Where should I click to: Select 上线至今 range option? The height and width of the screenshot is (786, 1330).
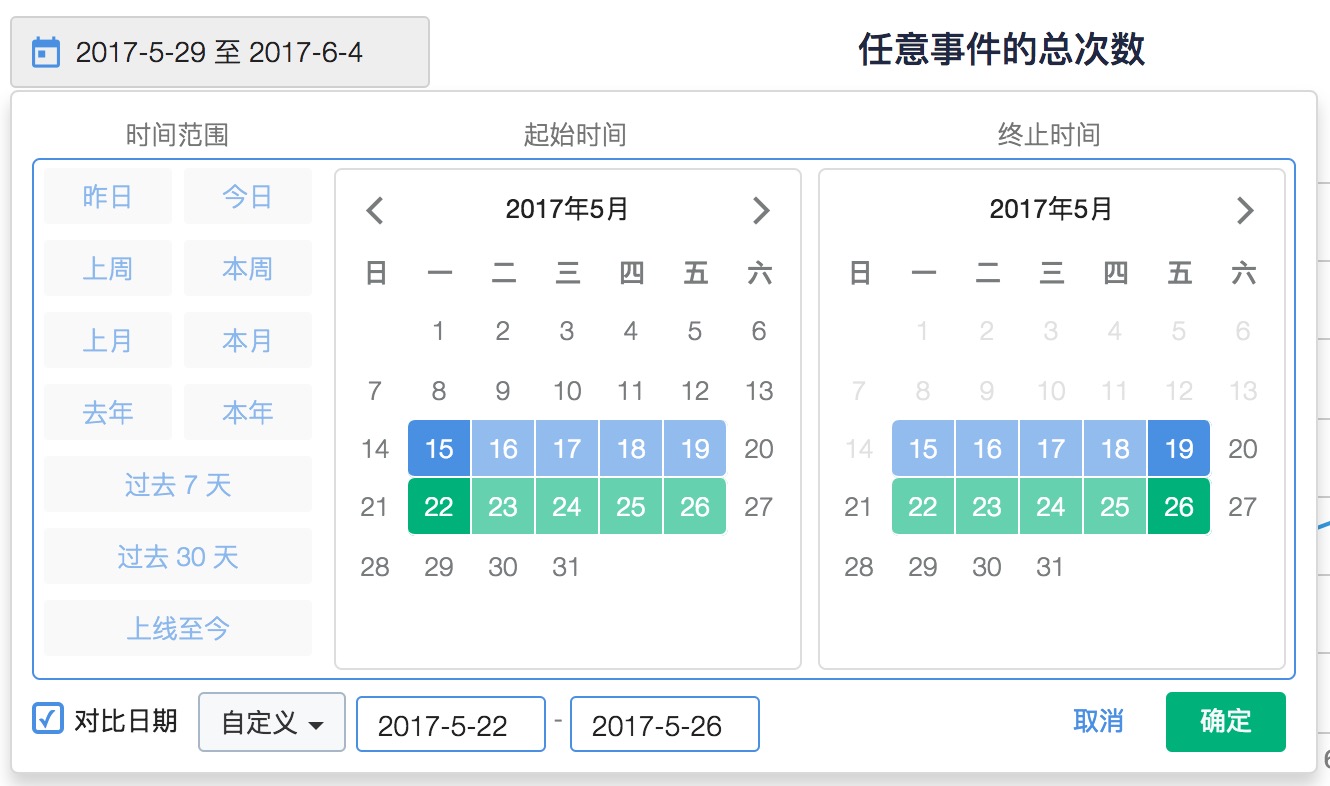pos(178,629)
